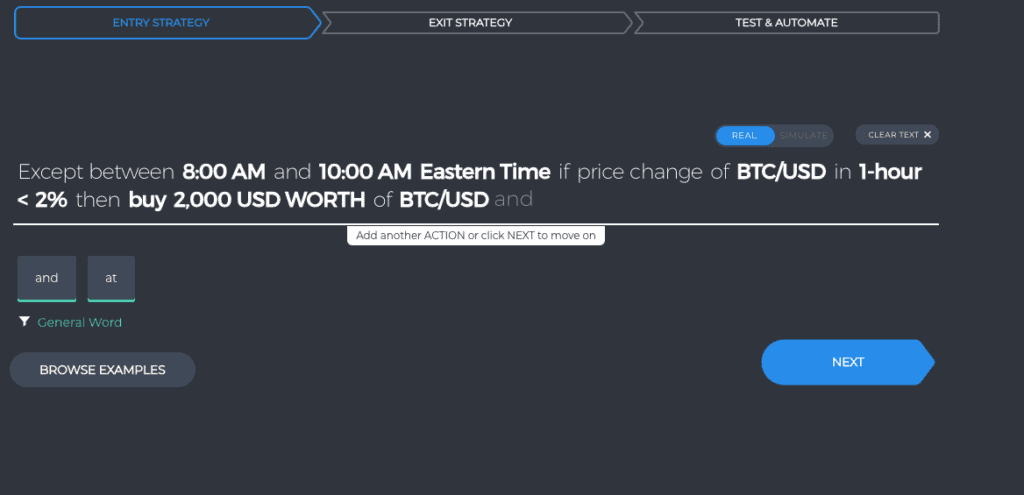1024x495 pixels.
Task: Edit the 'buy 2,000 USD WORTH' action
Action: 247,200
